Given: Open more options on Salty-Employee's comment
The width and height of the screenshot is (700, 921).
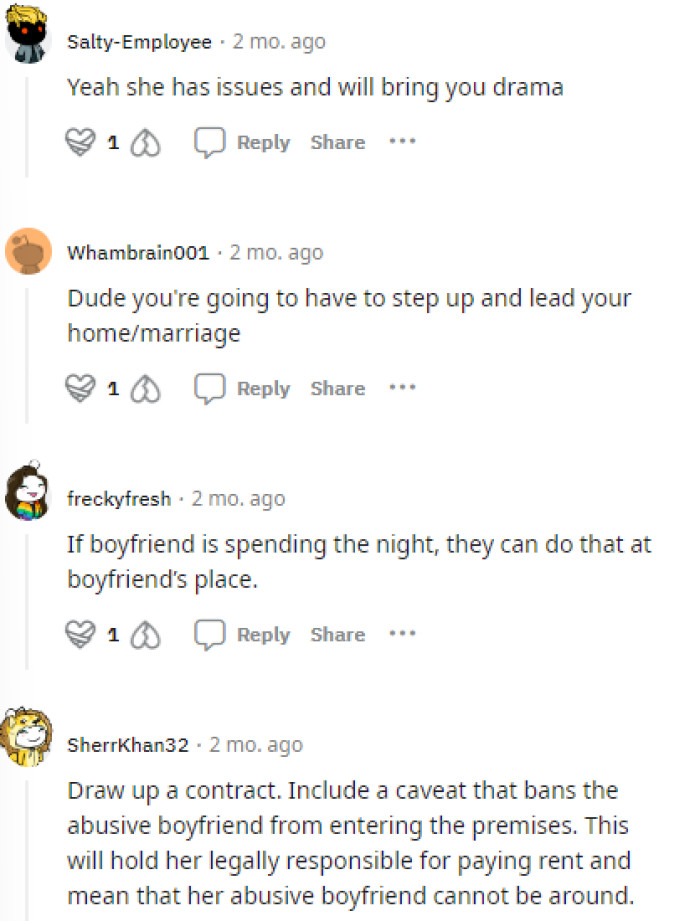Looking at the screenshot, I should click(402, 141).
